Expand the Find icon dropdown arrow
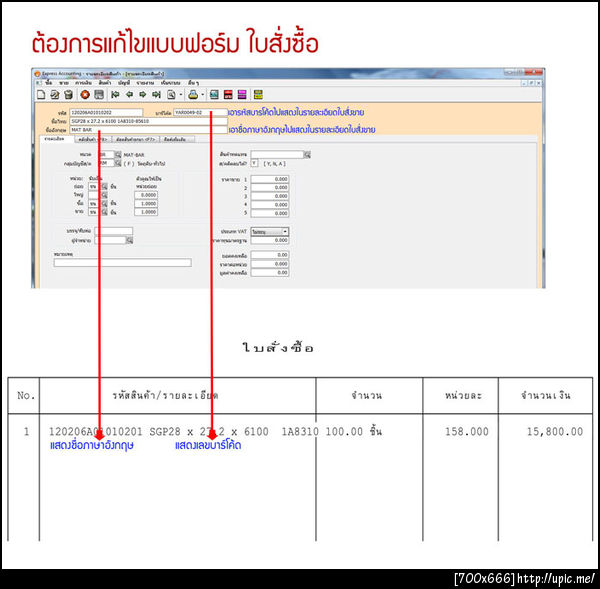Image resolution: width=600 pixels, height=589 pixels. click(181, 95)
